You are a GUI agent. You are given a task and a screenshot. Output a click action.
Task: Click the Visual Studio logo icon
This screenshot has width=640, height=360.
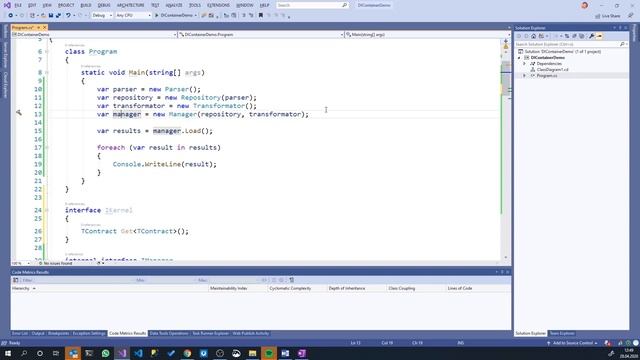coord(7,5)
